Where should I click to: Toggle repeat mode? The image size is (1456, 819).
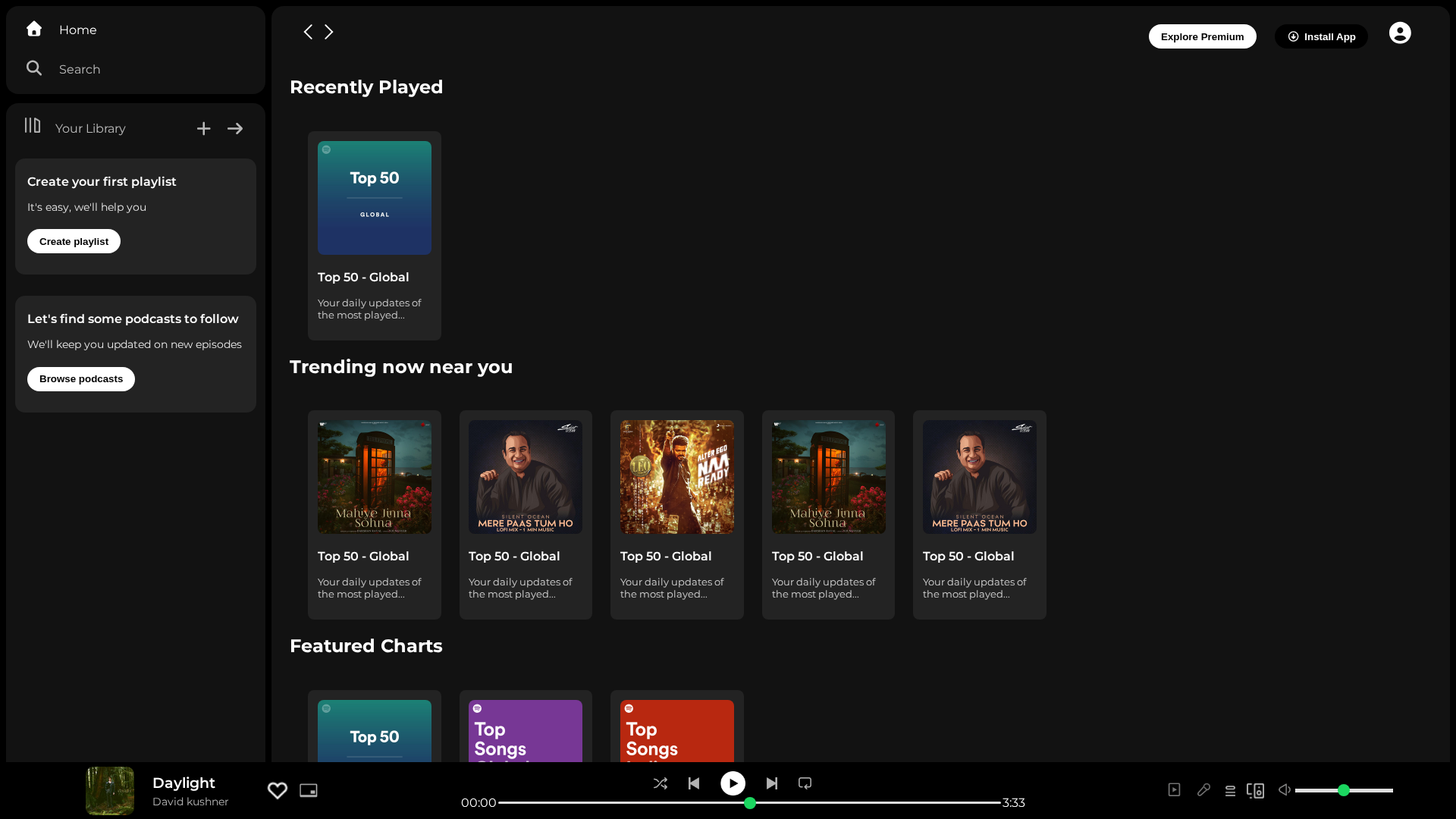tap(805, 783)
